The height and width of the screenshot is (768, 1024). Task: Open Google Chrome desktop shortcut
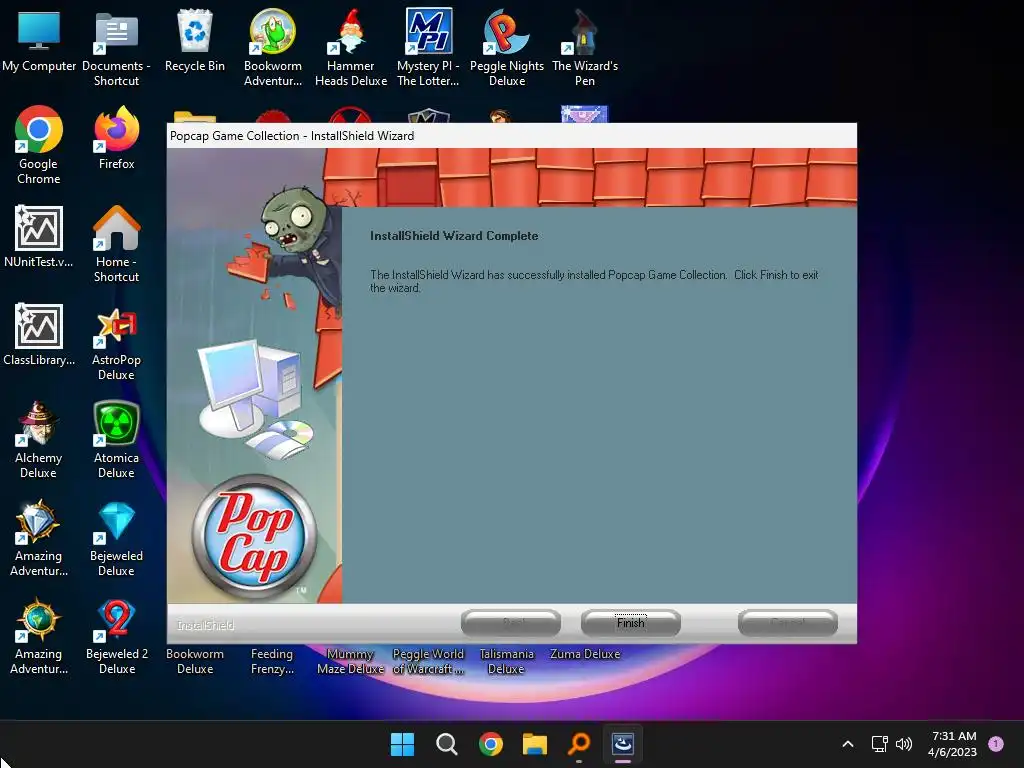point(39,146)
